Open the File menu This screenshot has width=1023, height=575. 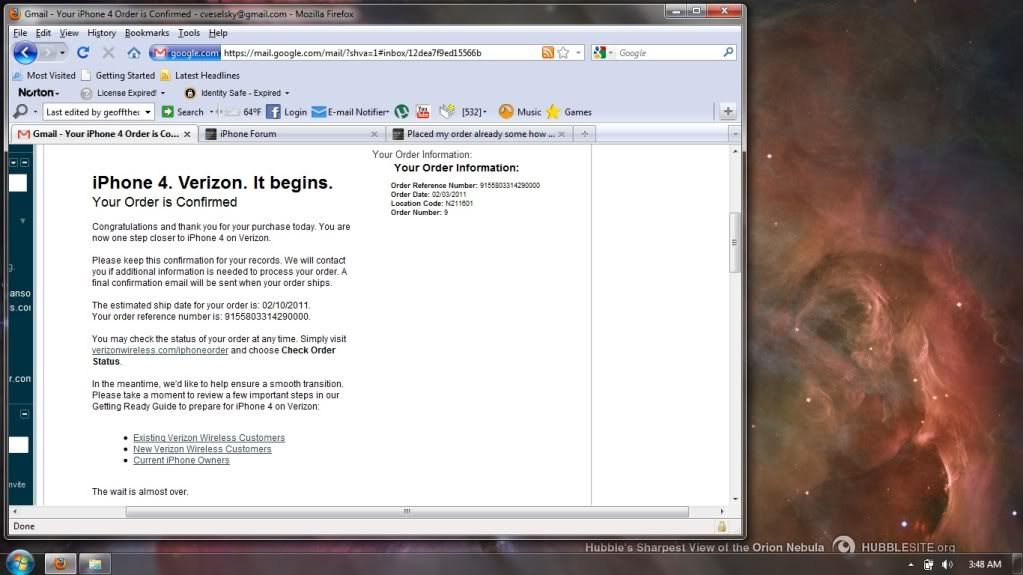pyautogui.click(x=20, y=33)
